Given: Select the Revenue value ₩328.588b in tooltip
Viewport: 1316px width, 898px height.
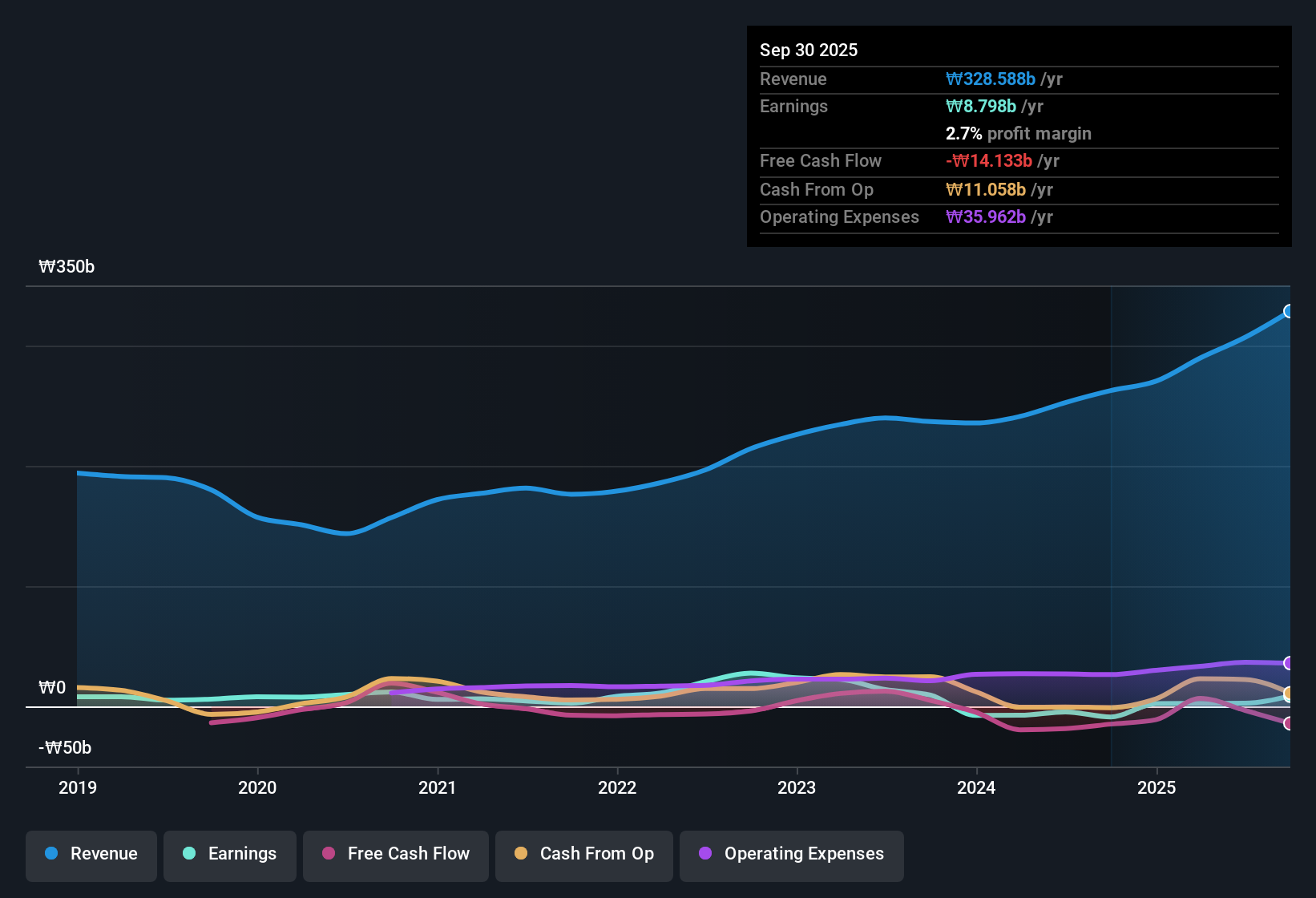Looking at the screenshot, I should click(x=991, y=79).
